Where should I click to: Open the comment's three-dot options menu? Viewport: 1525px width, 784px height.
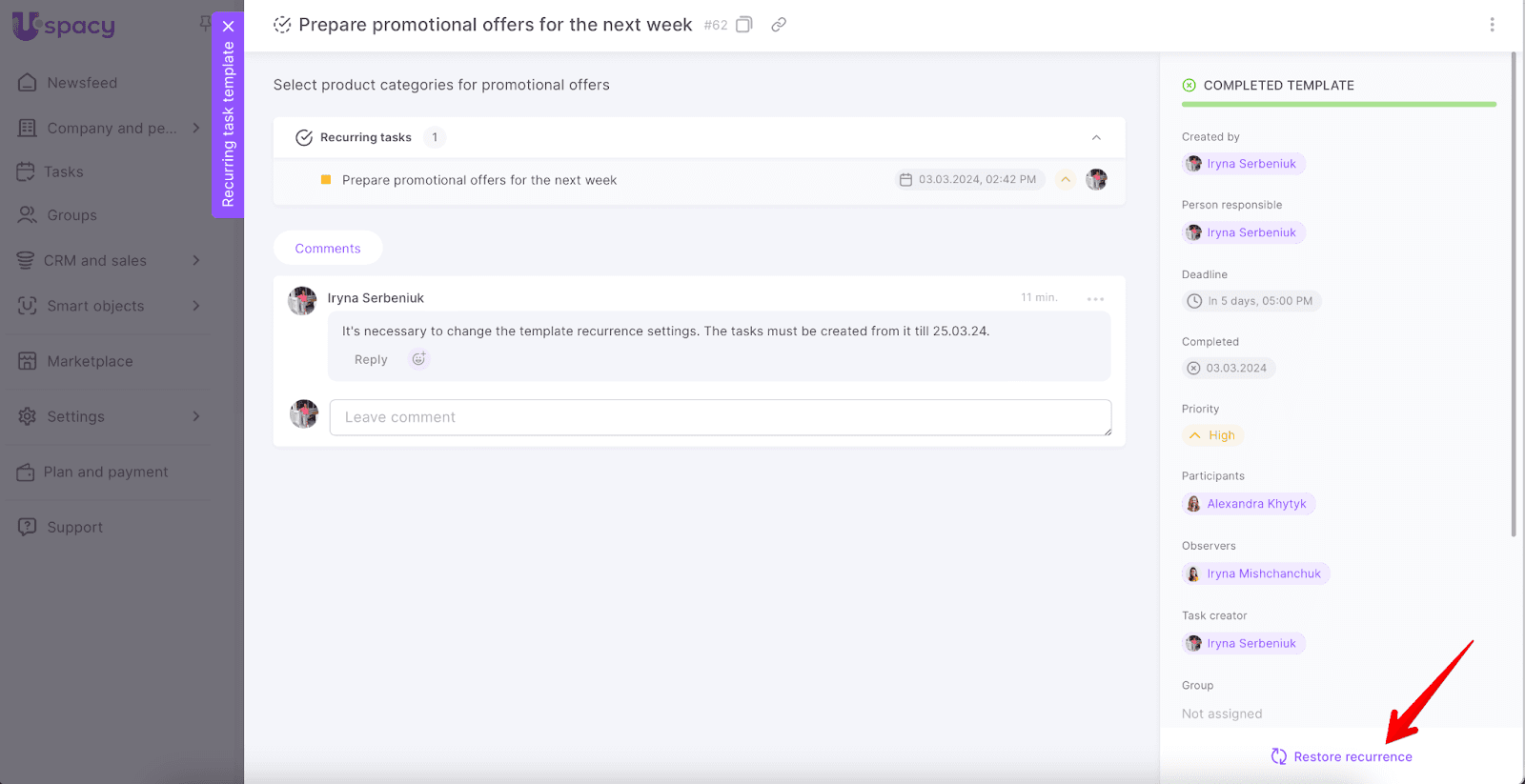tap(1095, 299)
